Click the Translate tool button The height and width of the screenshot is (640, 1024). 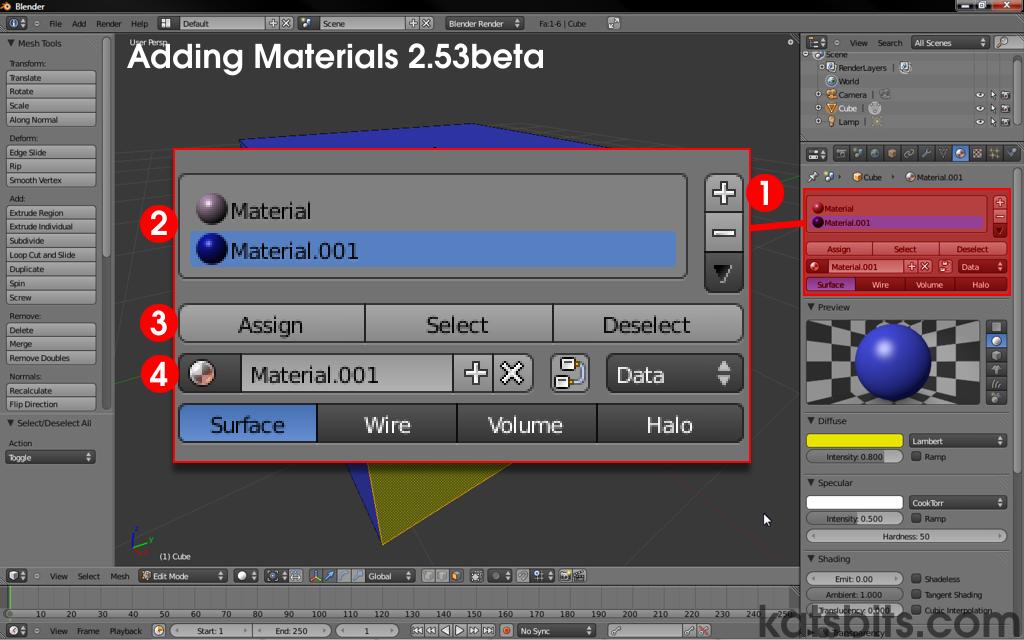click(x=51, y=78)
